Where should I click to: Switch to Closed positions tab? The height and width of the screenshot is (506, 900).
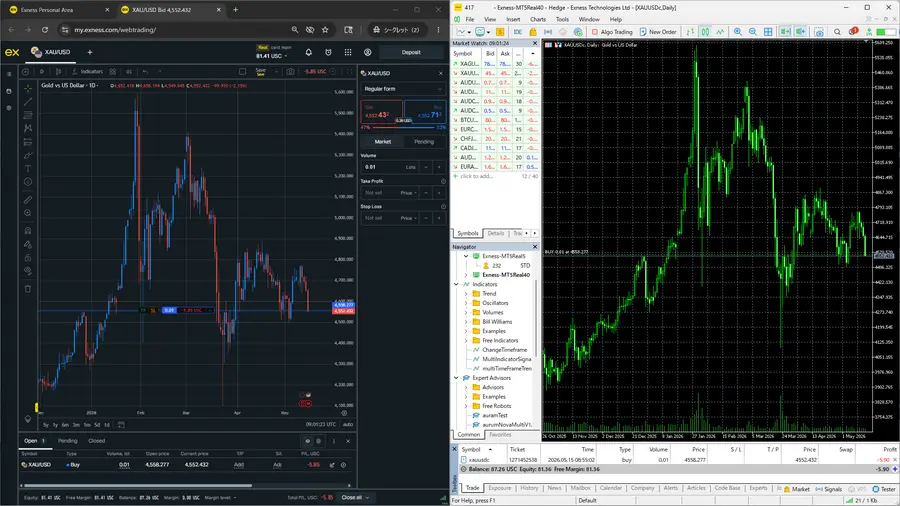point(96,441)
